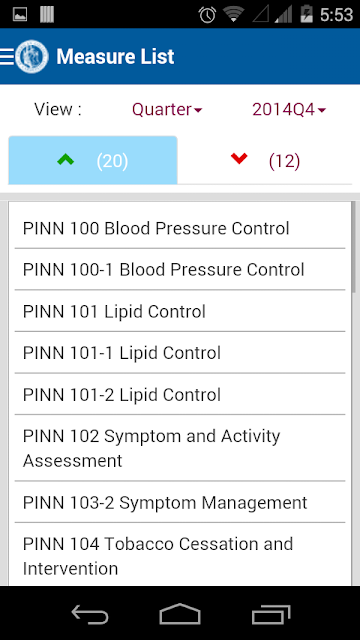The height and width of the screenshot is (640, 360).
Task: Tap the green up arrow icon
Action: pyautogui.click(x=66, y=160)
